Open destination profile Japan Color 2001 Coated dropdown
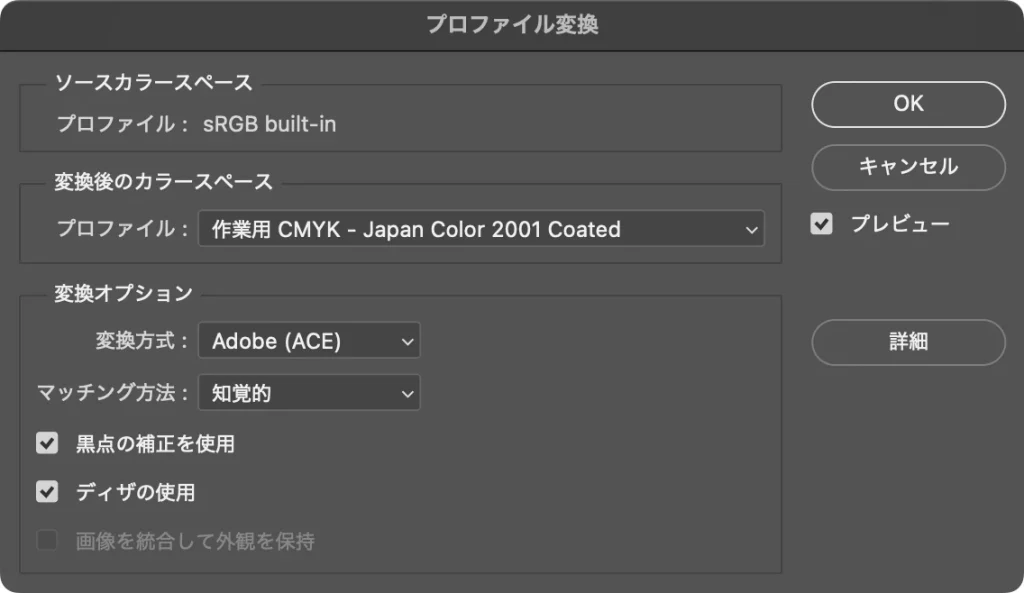Image resolution: width=1024 pixels, height=593 pixels. [481, 229]
